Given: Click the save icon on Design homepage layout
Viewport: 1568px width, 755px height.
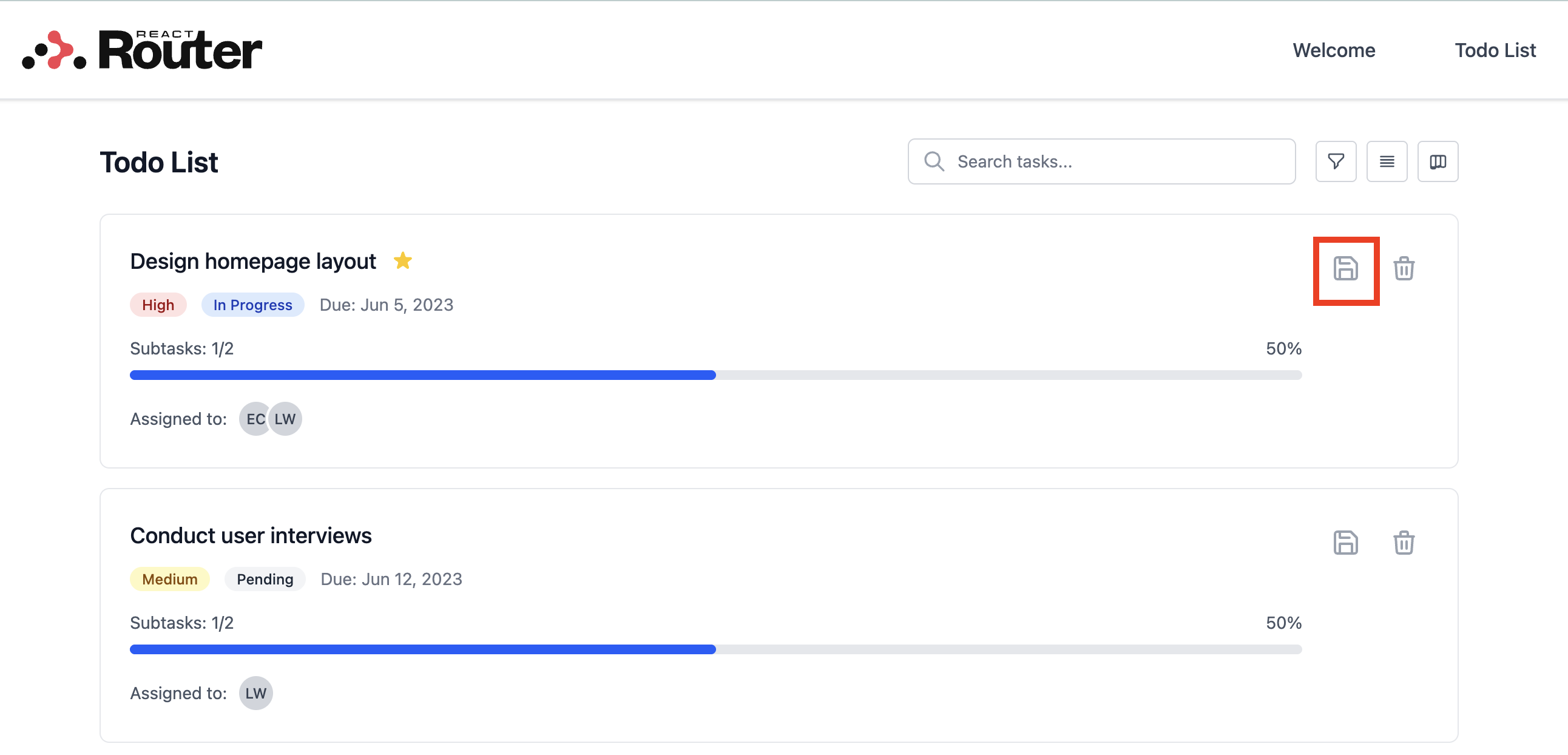Looking at the screenshot, I should (x=1345, y=268).
